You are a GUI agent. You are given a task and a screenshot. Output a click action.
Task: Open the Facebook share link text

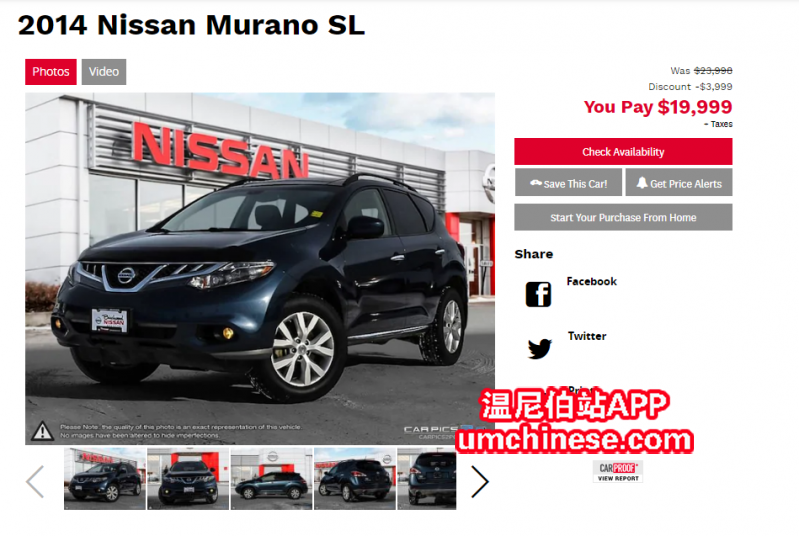[591, 281]
